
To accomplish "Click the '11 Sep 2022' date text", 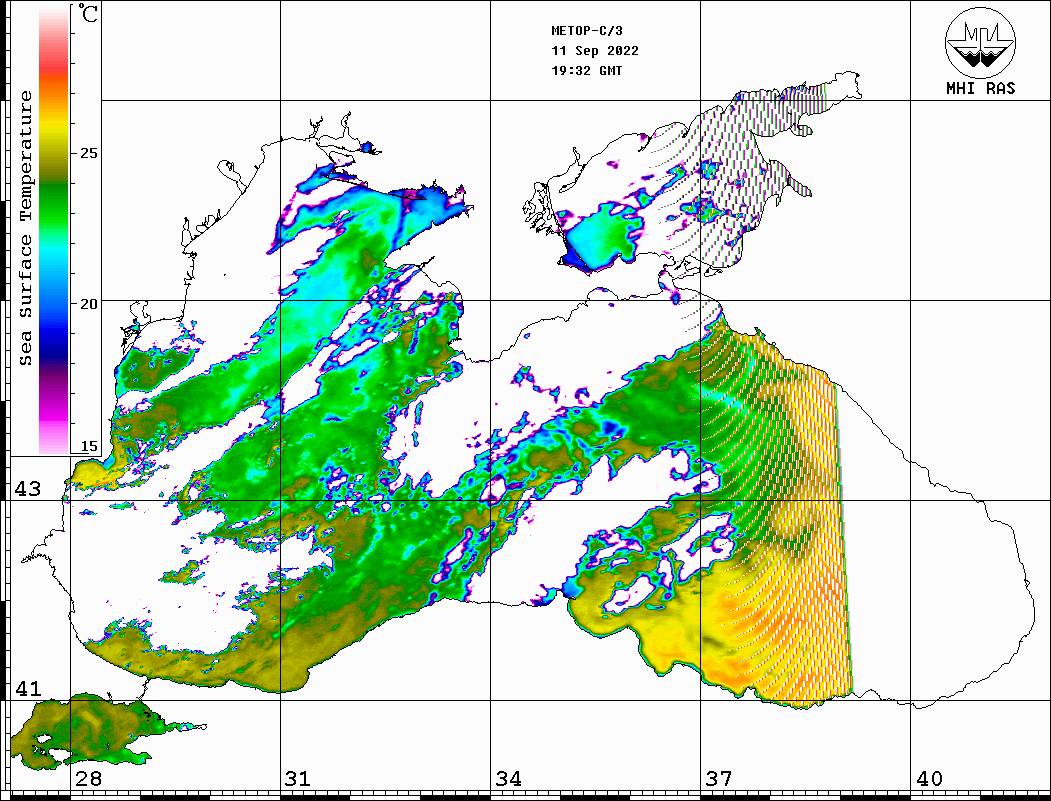I will click(x=595, y=51).
